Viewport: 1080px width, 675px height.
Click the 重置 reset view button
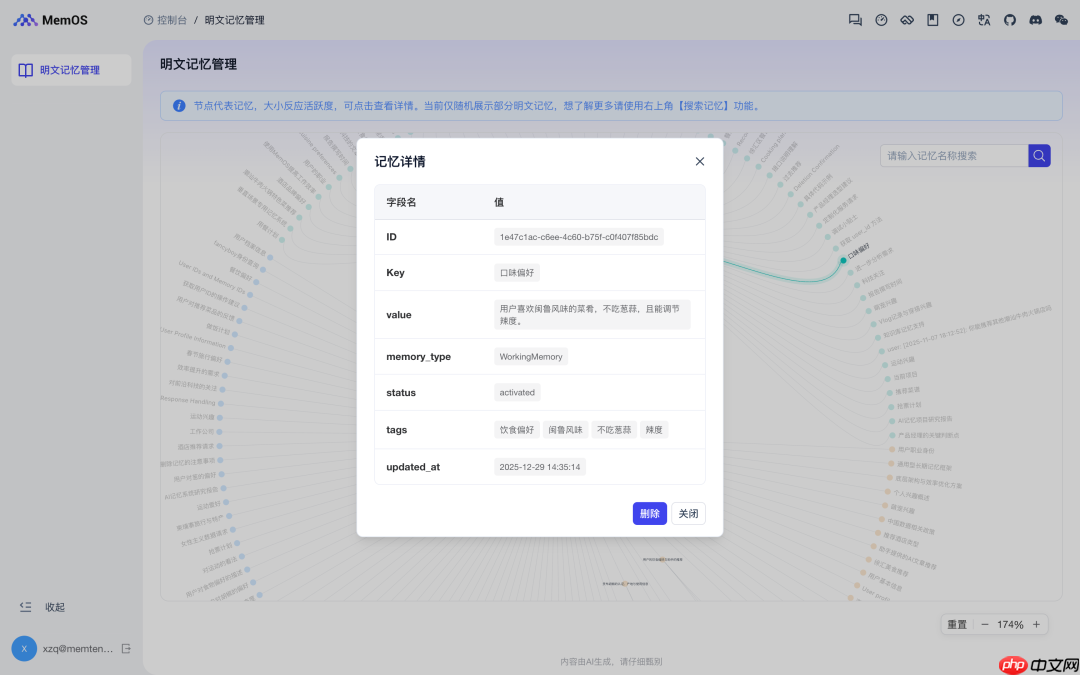pos(956,624)
